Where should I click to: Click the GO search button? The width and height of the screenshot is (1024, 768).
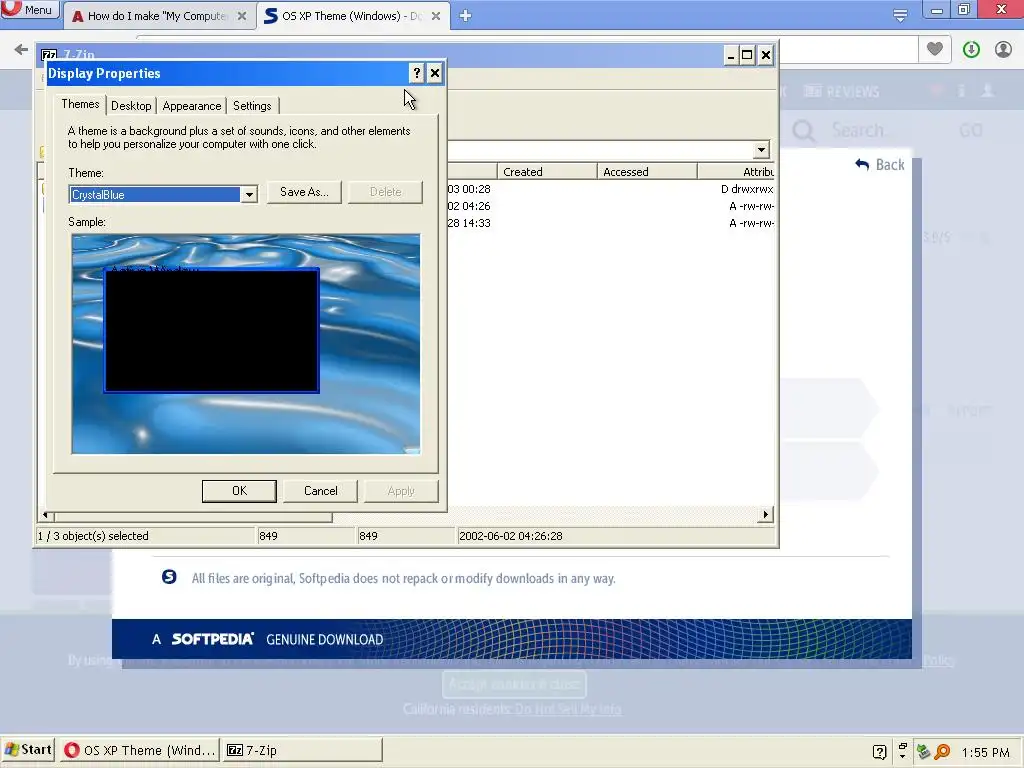click(970, 131)
